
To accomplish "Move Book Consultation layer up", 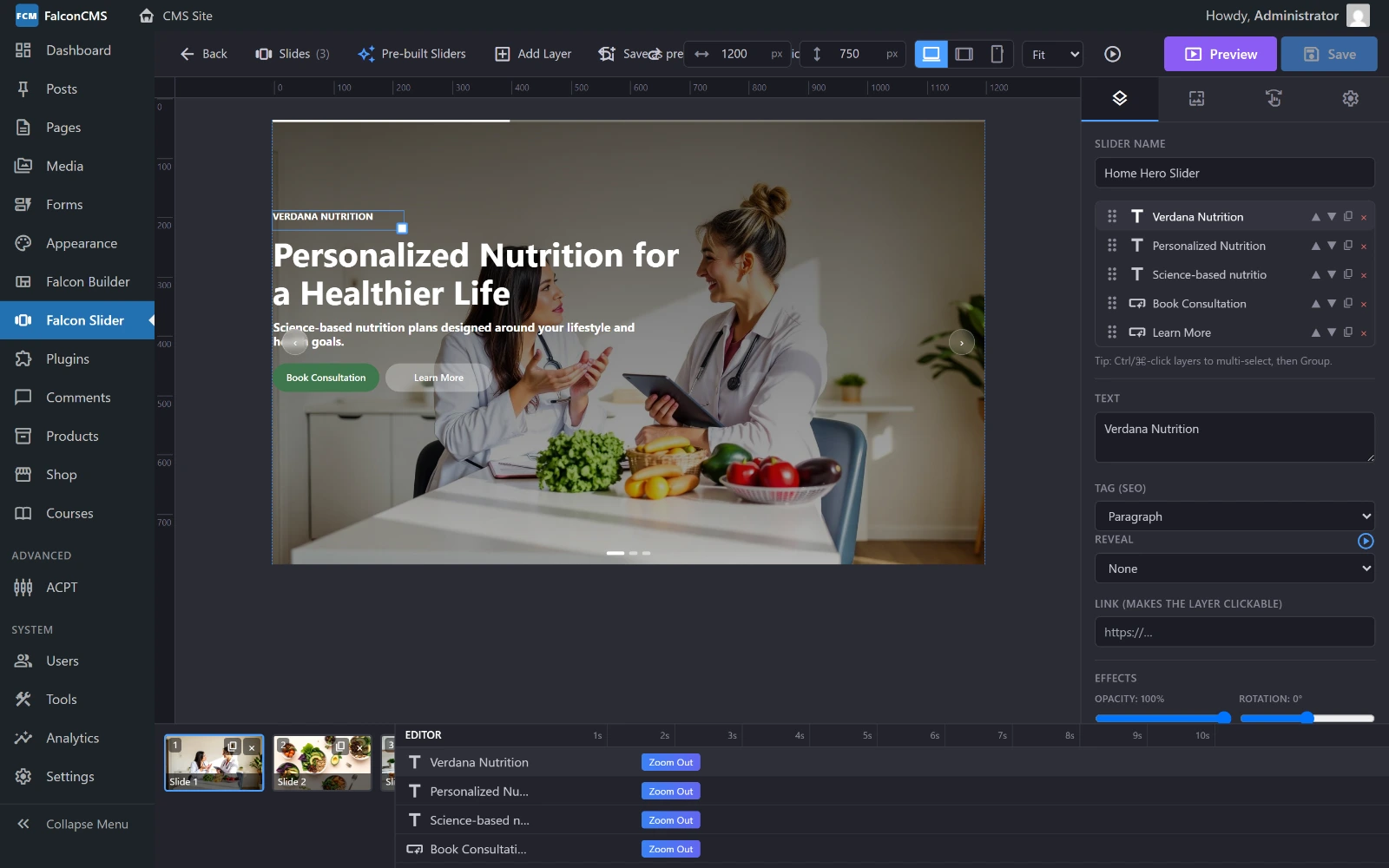I will (x=1316, y=304).
